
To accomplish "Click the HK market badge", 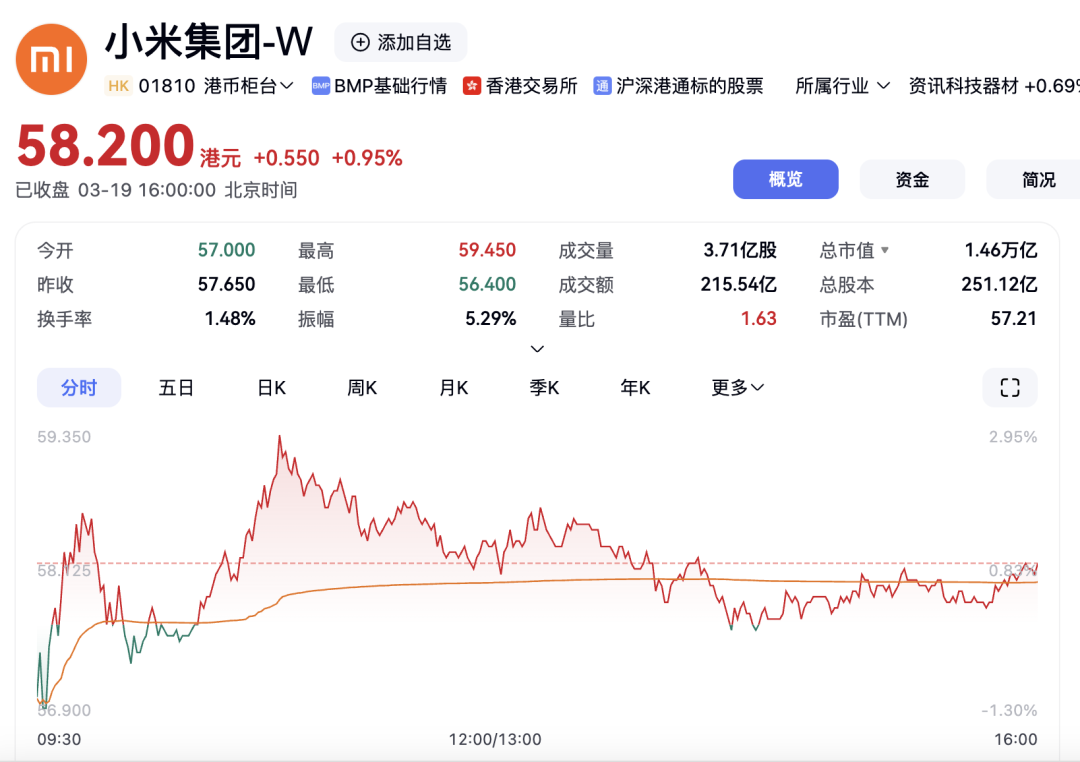I will click(118, 86).
